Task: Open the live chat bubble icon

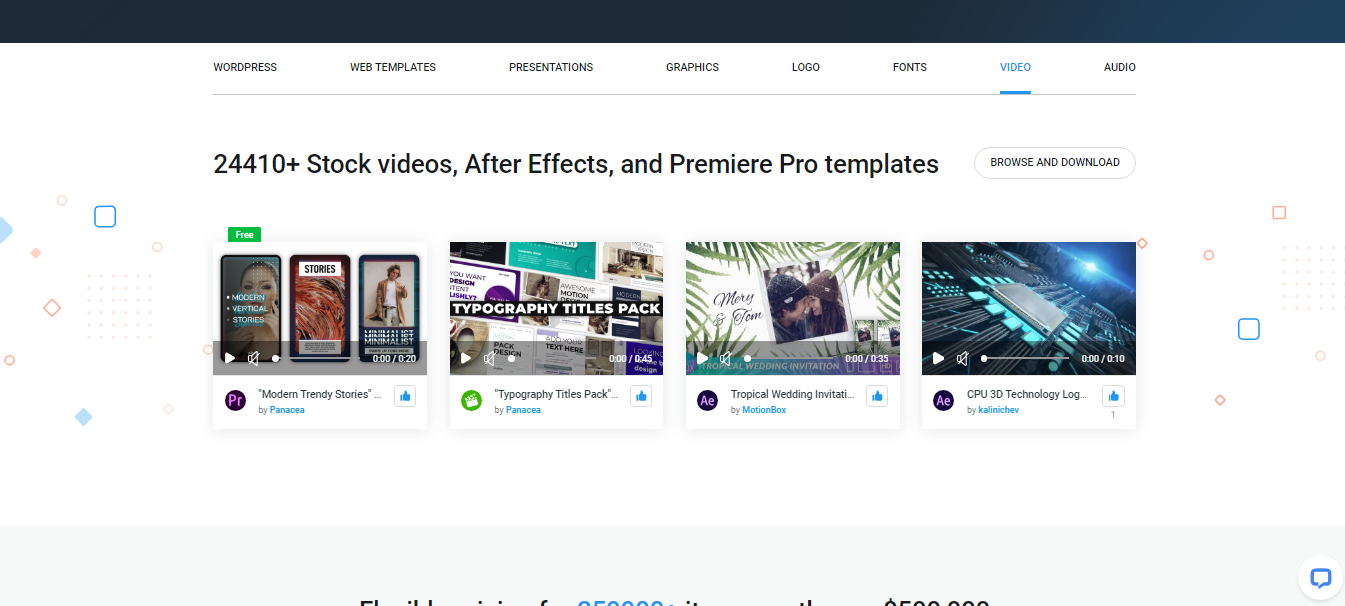Action: tap(1319, 577)
